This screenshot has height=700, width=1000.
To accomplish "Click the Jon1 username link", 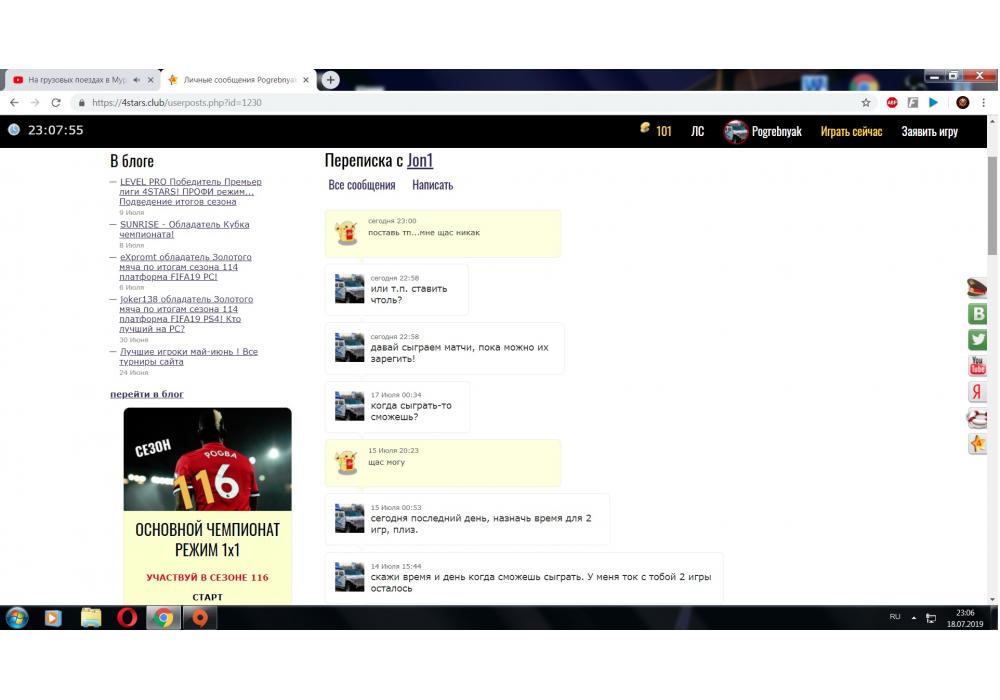I will [420, 160].
